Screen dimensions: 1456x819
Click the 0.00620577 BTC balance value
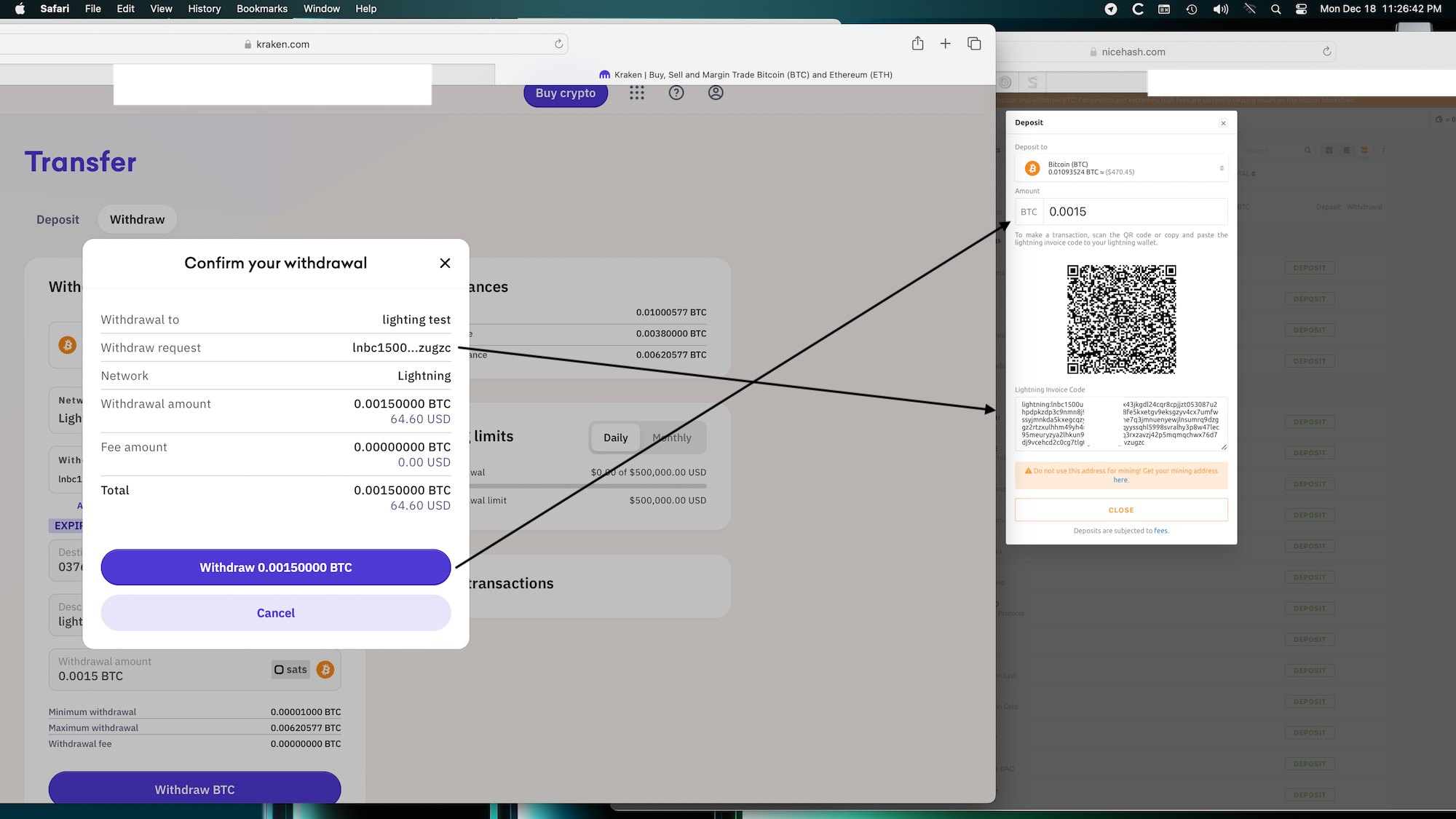pyautogui.click(x=671, y=355)
